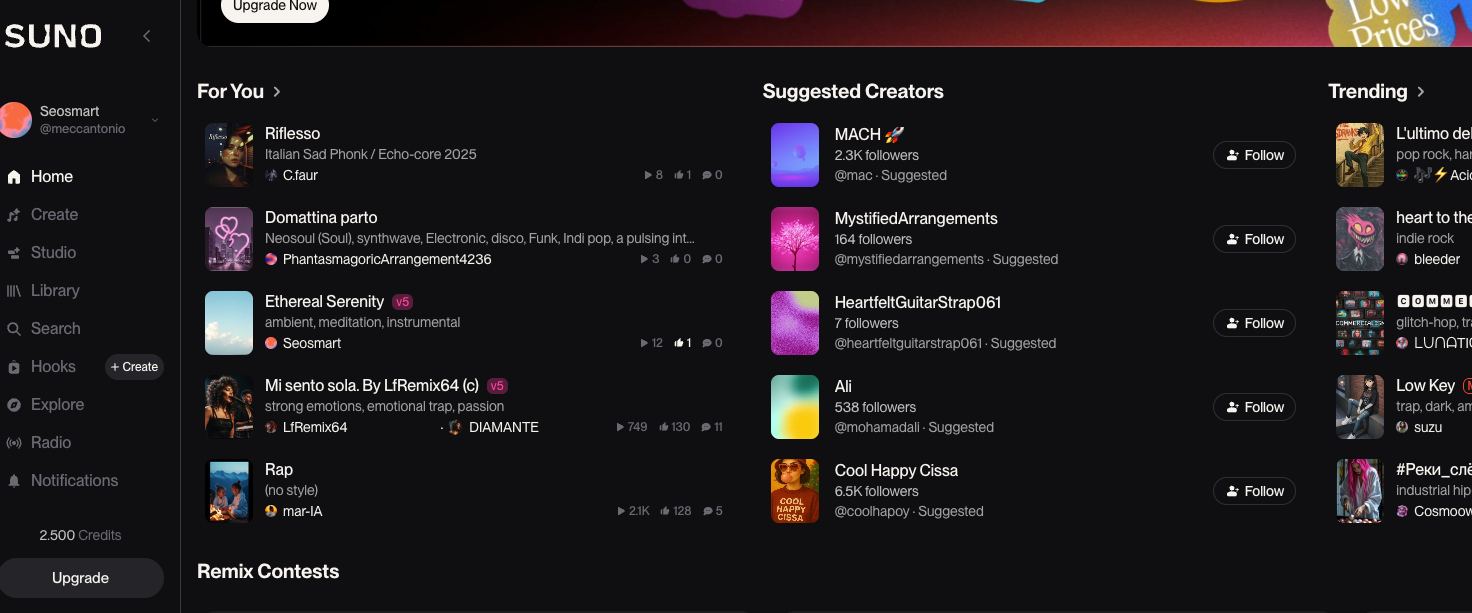Open the Domattina parto cover thumbnail

229,239
